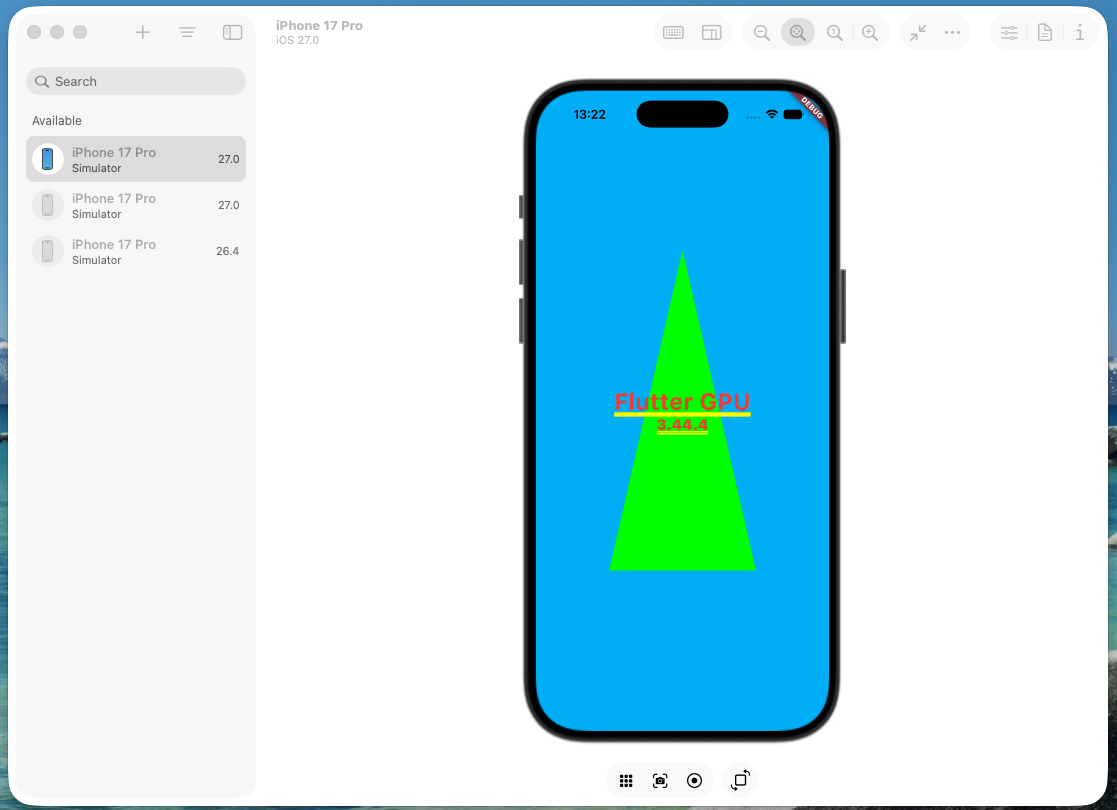Show the software keyboard icon
1117x810 pixels.
(673, 32)
